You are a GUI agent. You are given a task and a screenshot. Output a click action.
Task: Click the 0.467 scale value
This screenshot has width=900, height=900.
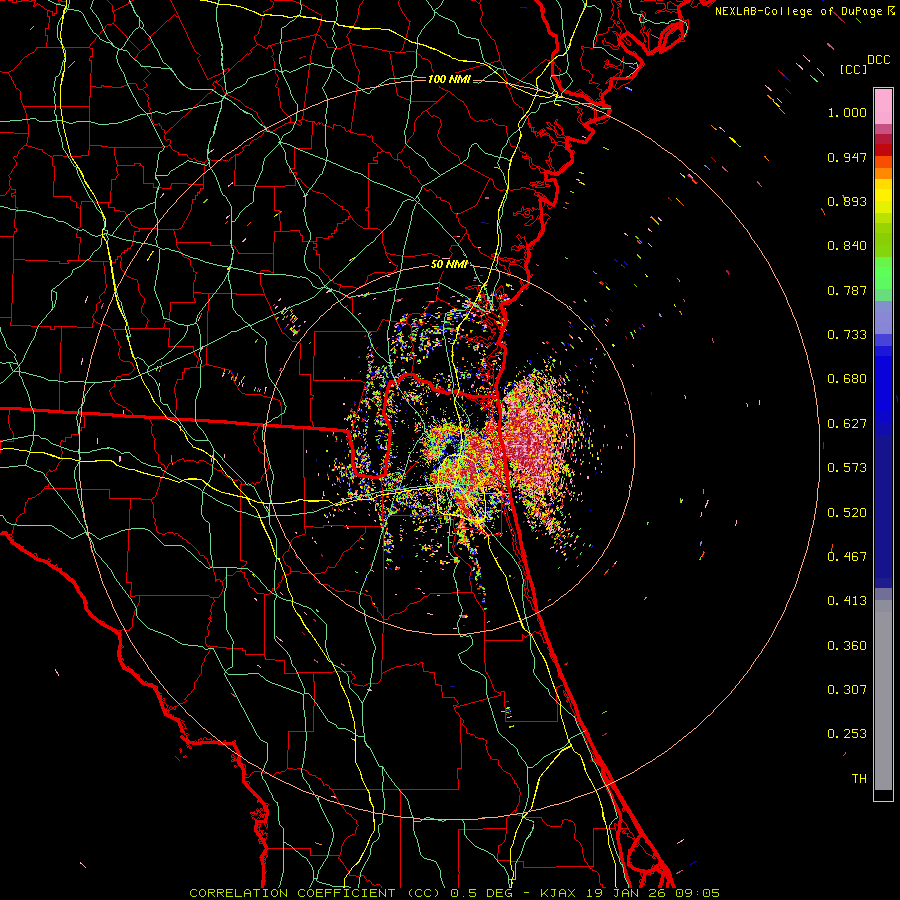847,557
